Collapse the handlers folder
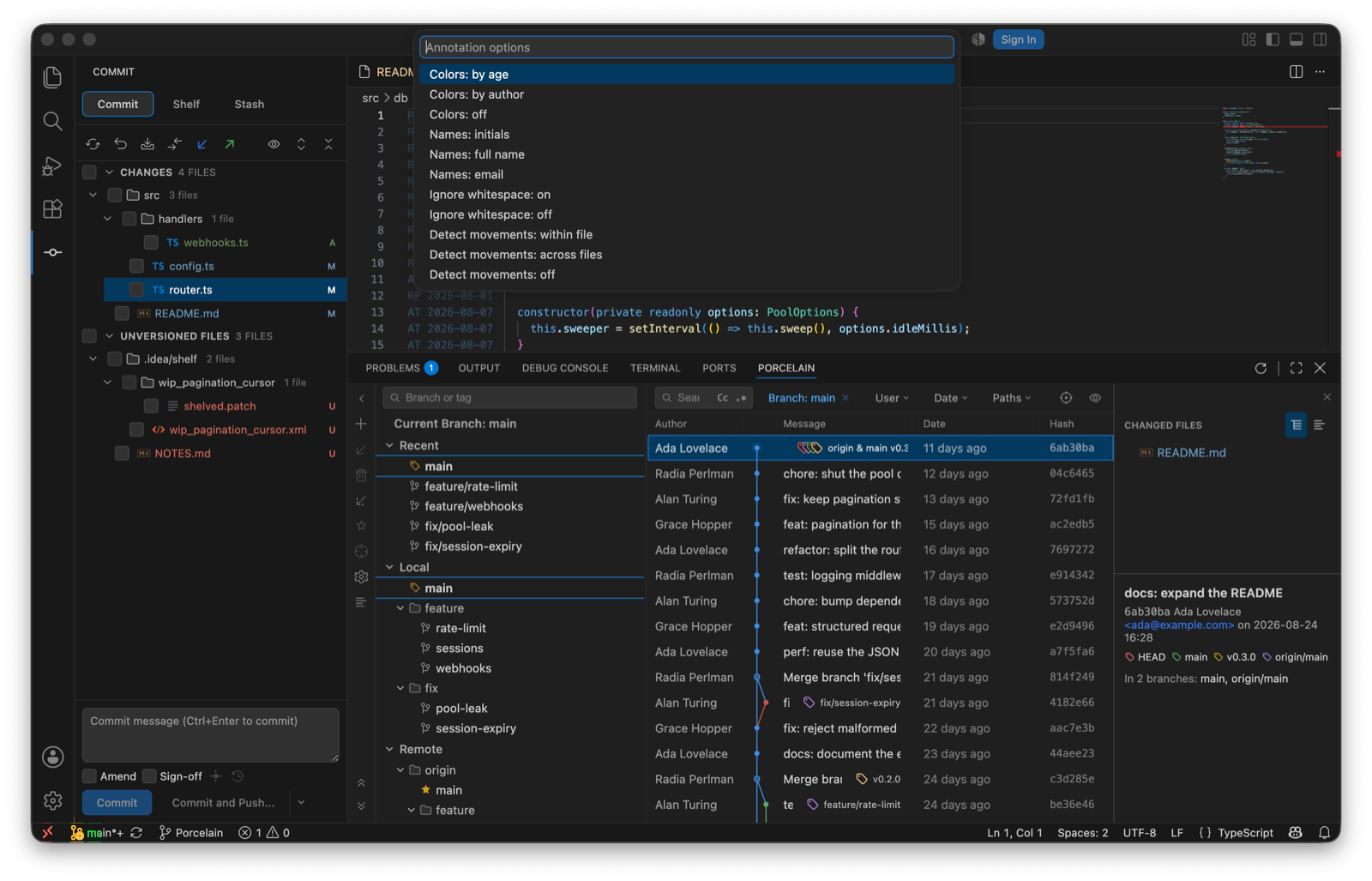This screenshot has width=1372, height=881. 107,219
